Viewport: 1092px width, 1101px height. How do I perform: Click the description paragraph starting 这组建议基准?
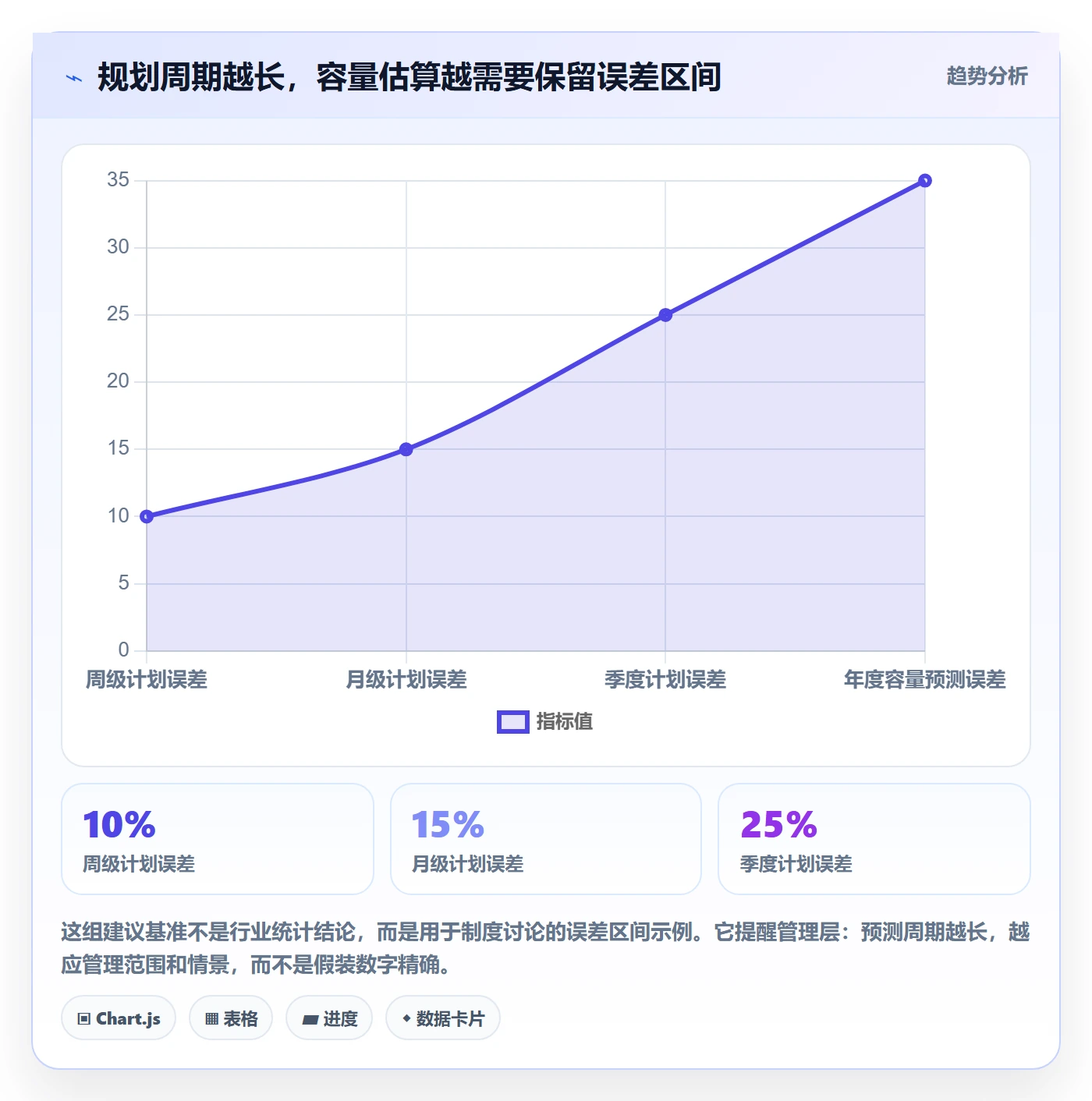546,948
